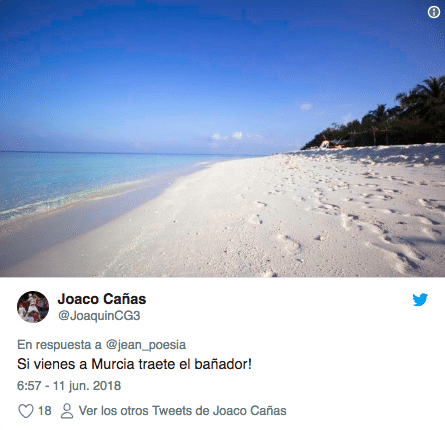This screenshot has height=430, width=445.
Task: Like the tweet with the heart icon
Action: click(x=26, y=411)
